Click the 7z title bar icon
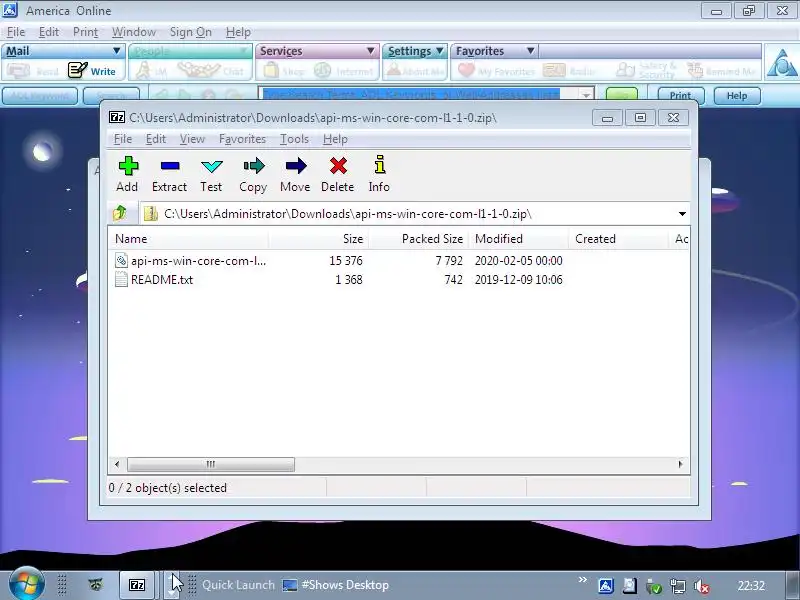800x600 pixels. pyautogui.click(x=117, y=117)
